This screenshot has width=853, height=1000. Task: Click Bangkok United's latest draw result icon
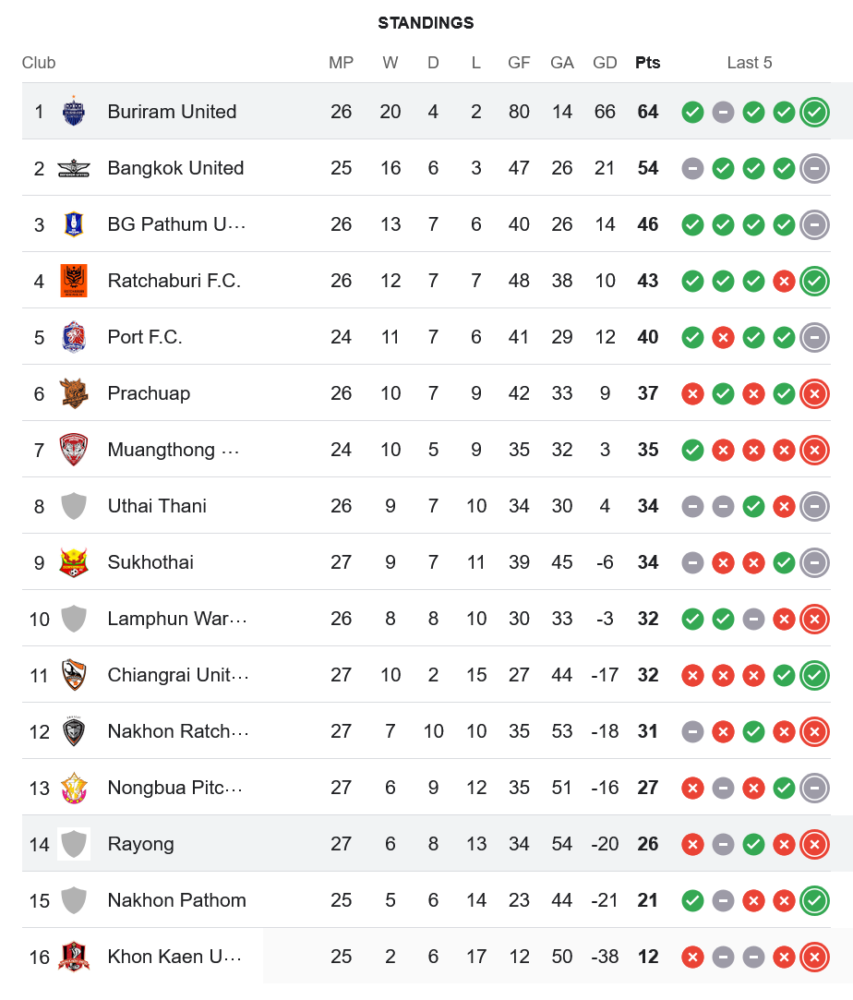click(x=815, y=168)
